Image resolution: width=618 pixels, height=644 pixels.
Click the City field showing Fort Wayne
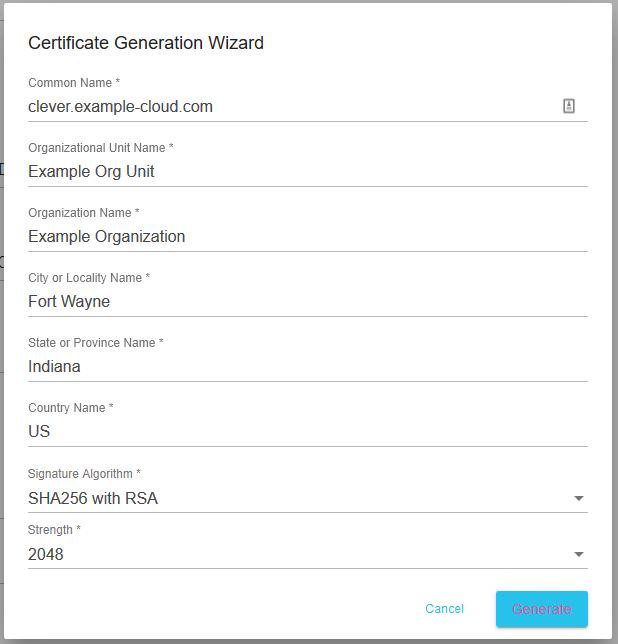pos(308,301)
